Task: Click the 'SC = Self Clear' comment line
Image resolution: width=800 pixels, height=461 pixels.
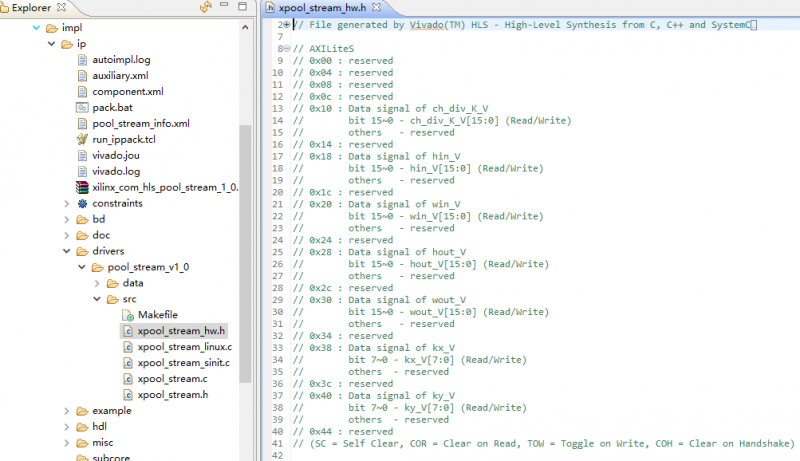Action: pyautogui.click(x=544, y=444)
